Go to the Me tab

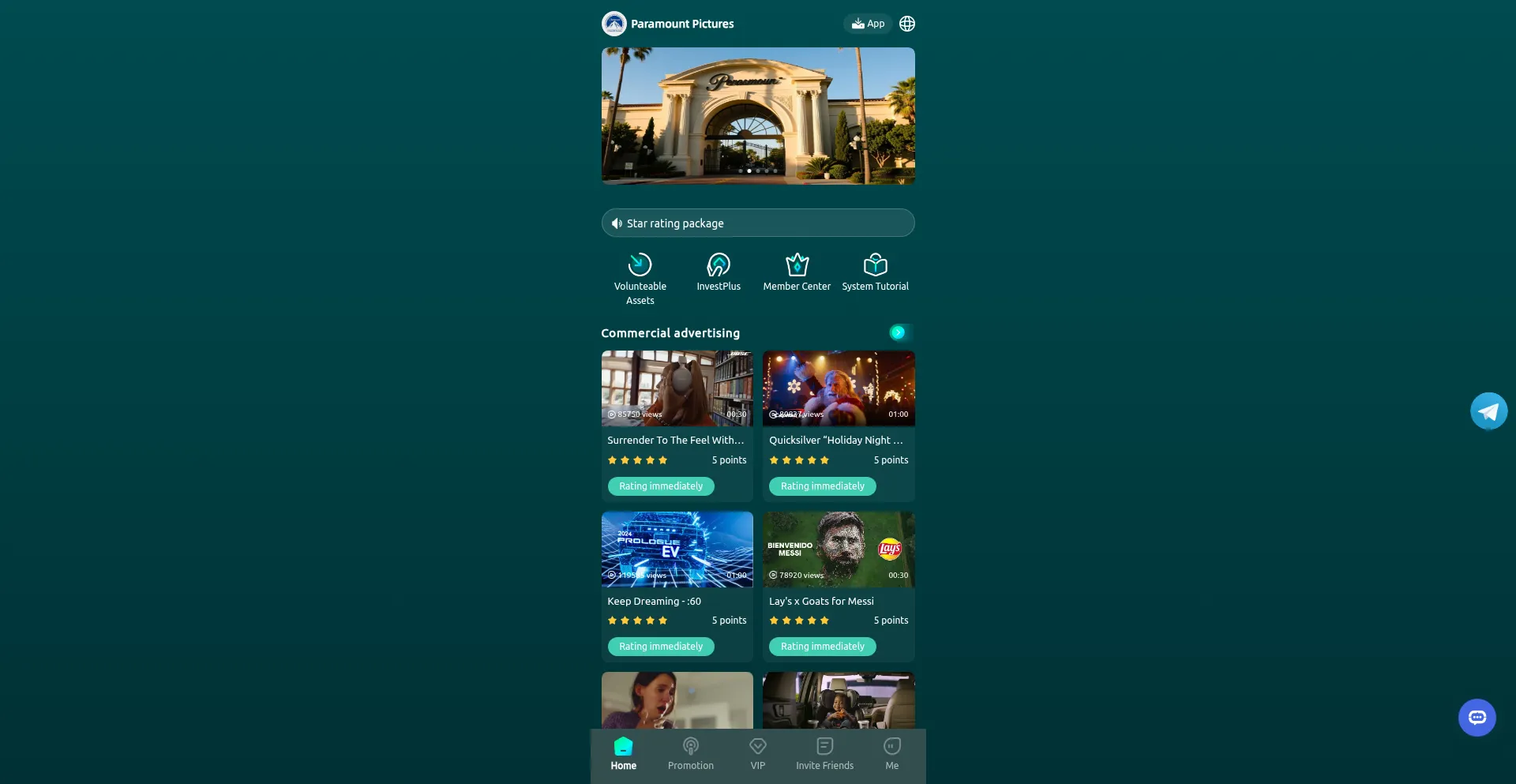(891, 753)
